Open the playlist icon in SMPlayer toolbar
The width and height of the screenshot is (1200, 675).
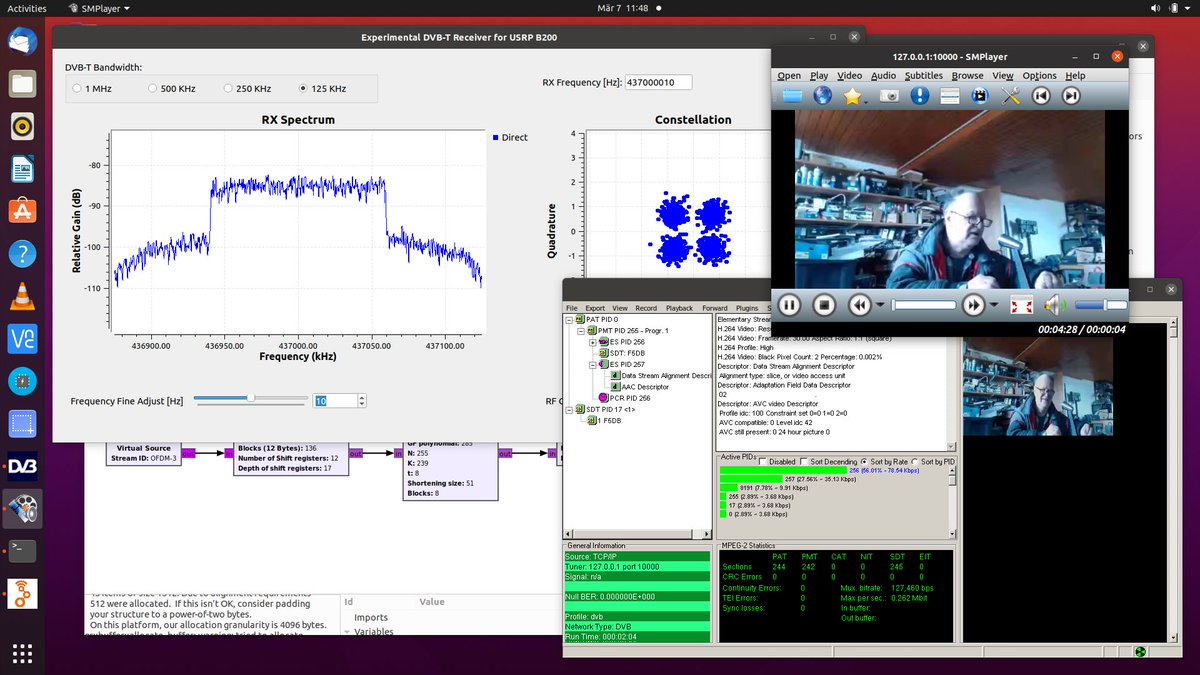[950, 96]
